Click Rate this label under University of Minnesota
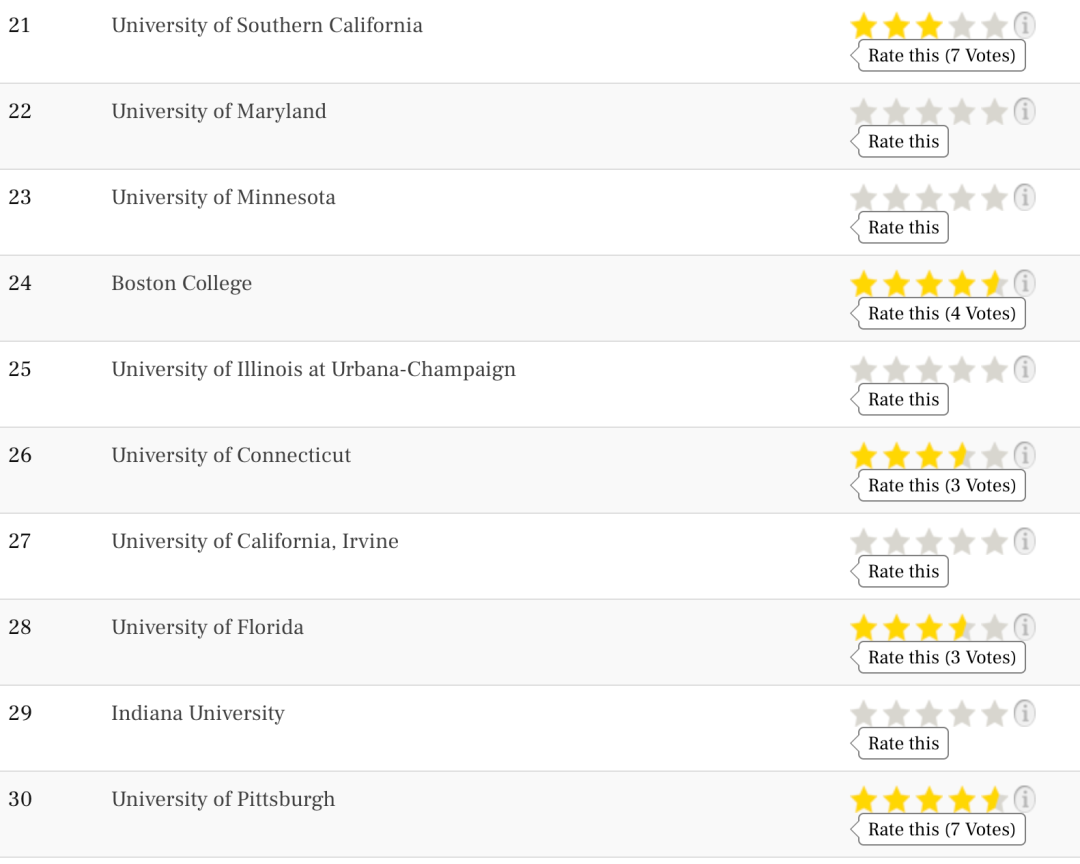This screenshot has width=1080, height=864. [903, 228]
